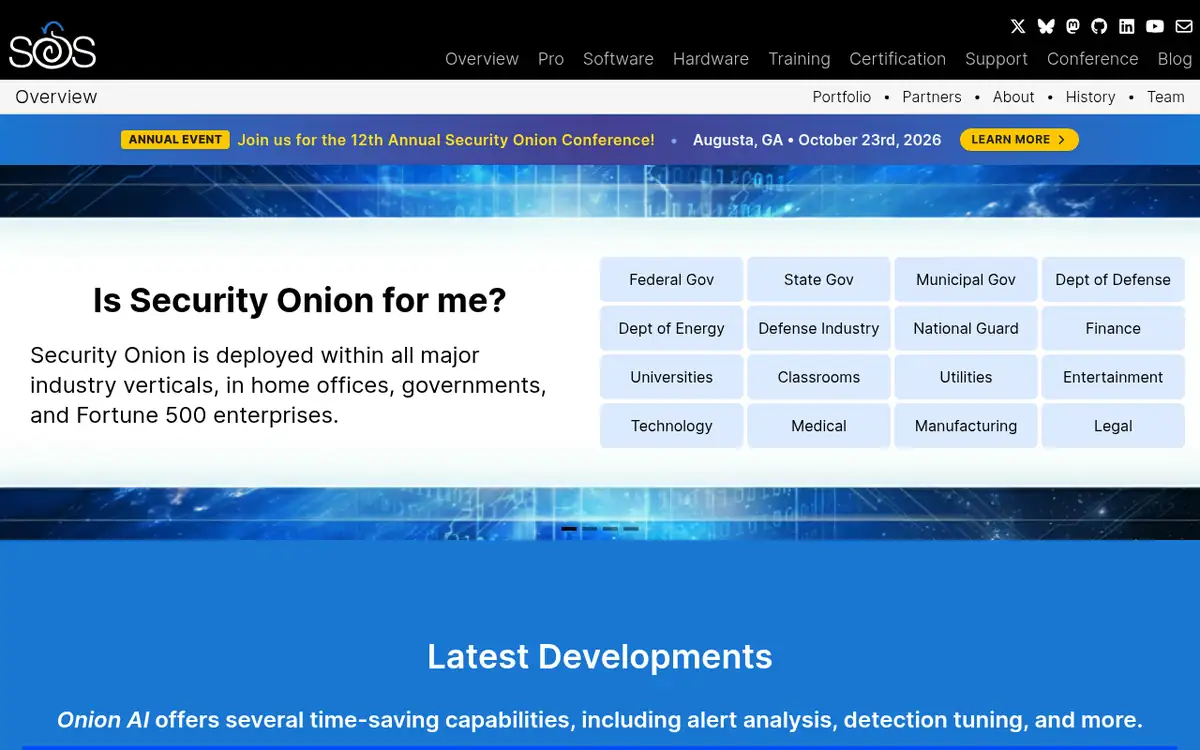This screenshot has height=750, width=1200.
Task: Select the Defense Industry tile
Action: (x=819, y=328)
